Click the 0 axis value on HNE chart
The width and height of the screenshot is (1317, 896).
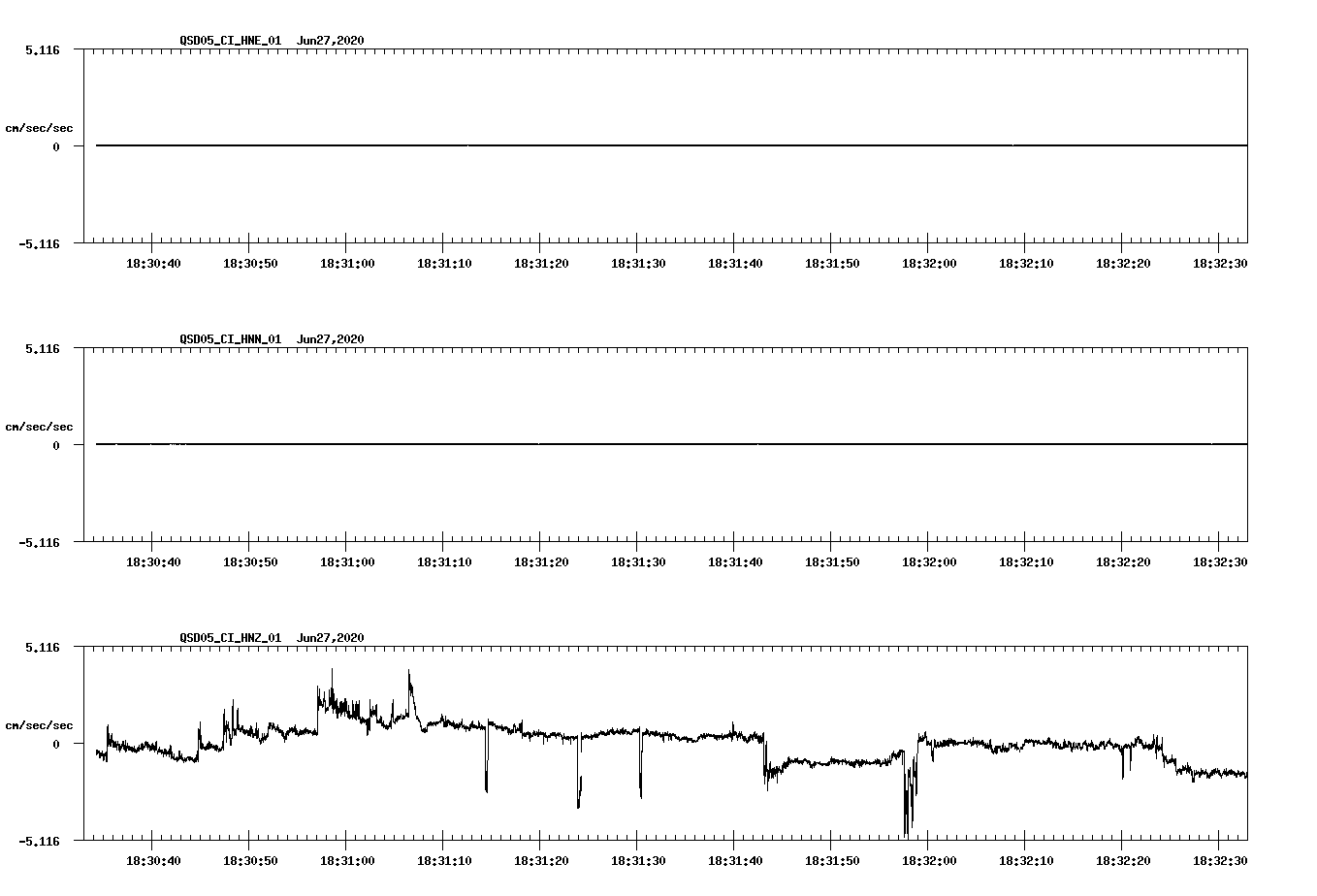tap(56, 146)
